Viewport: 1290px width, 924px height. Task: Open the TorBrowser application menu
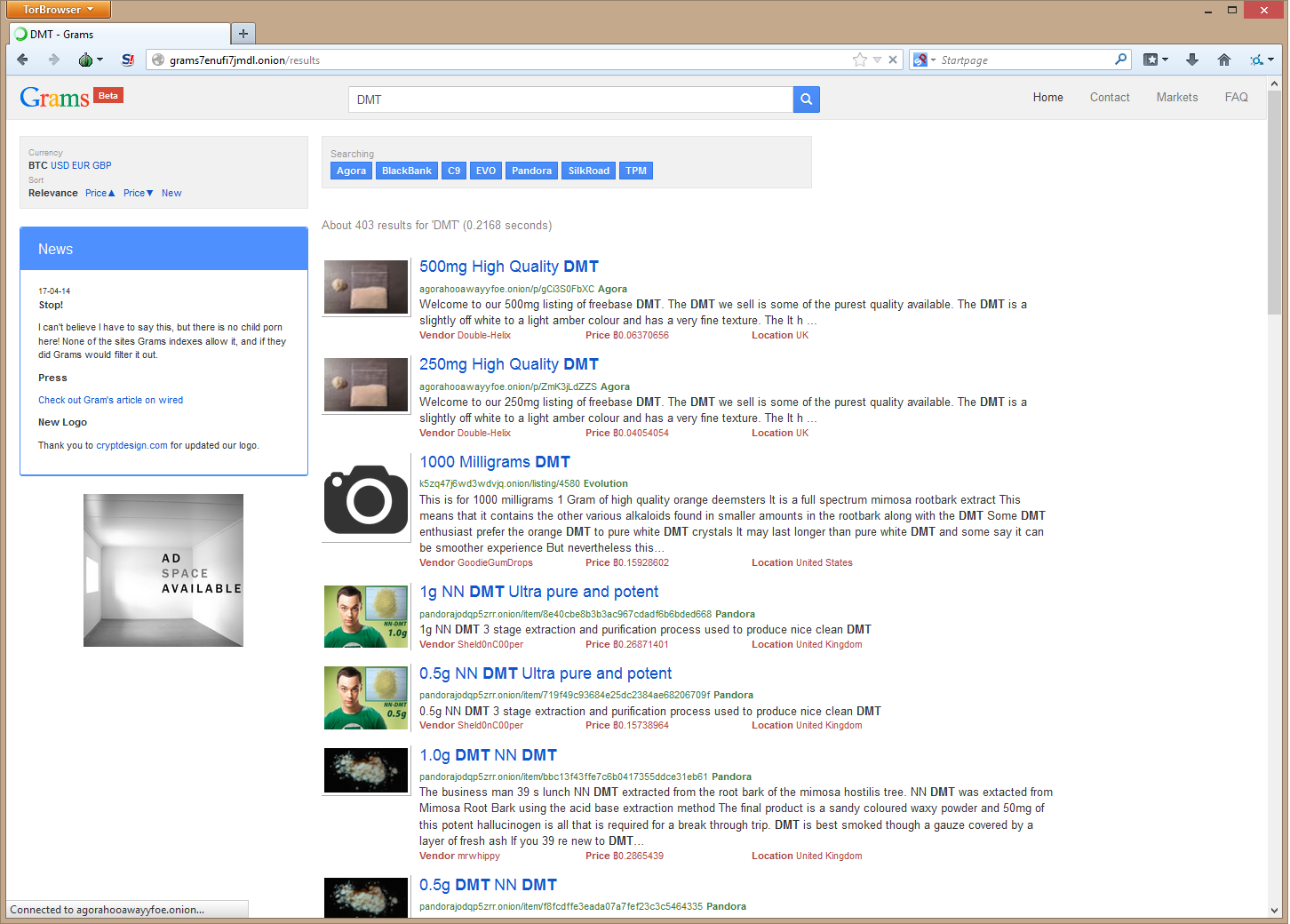point(58,10)
